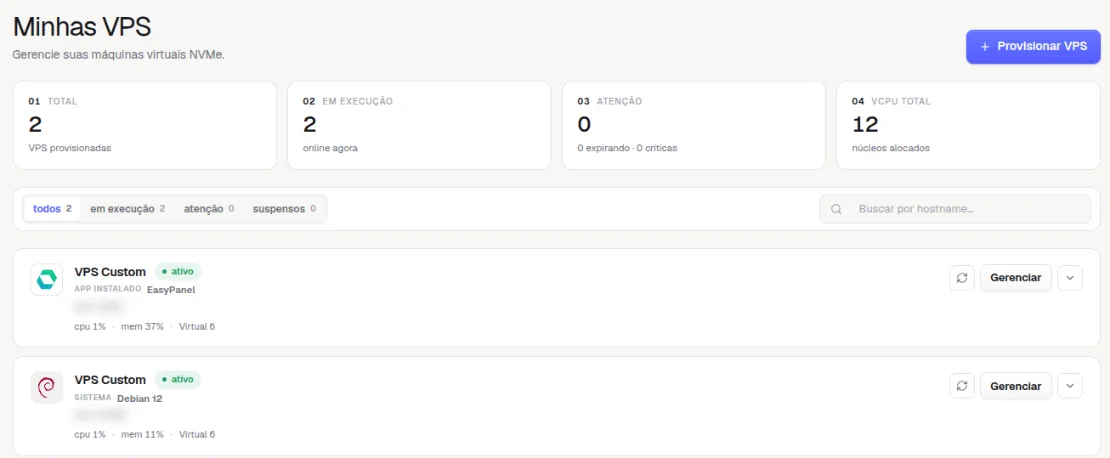Click the 'Minhas VPS' page heading
Viewport: 1110px width, 458px height.
tap(82, 27)
